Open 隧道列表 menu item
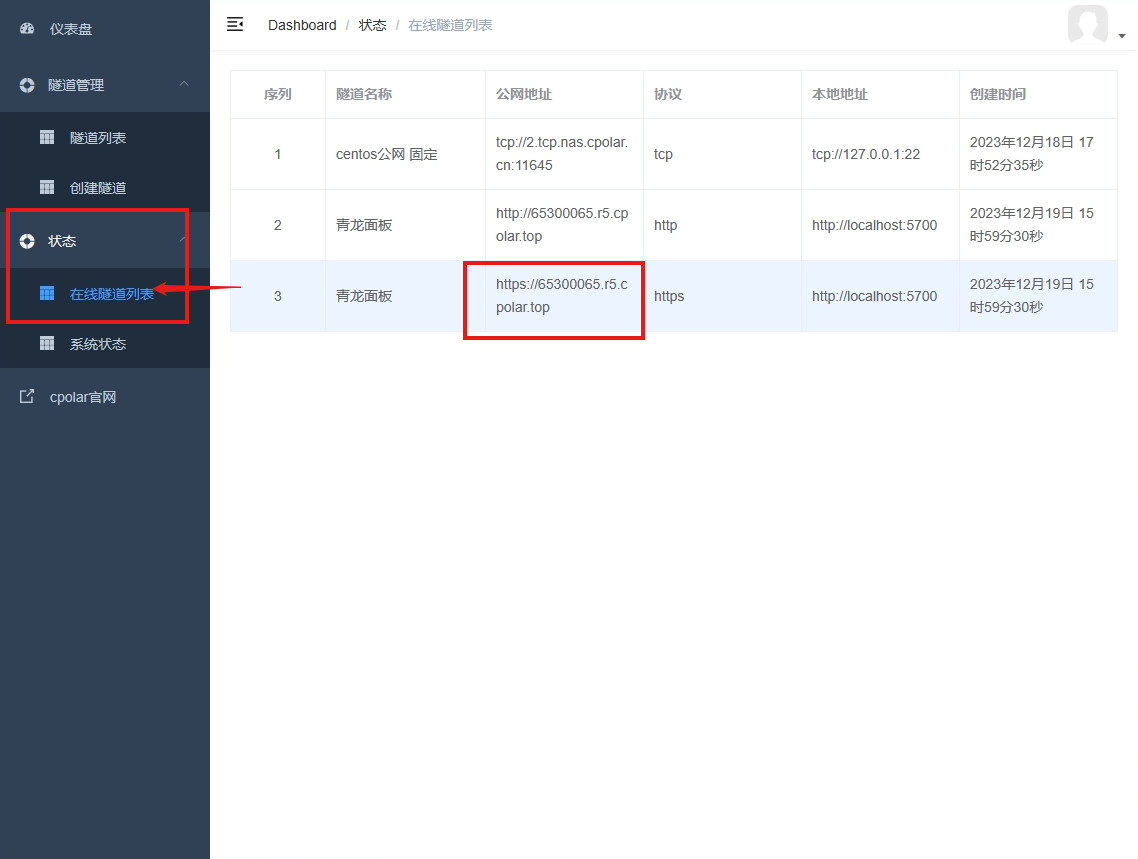The image size is (1138, 859). point(105,137)
